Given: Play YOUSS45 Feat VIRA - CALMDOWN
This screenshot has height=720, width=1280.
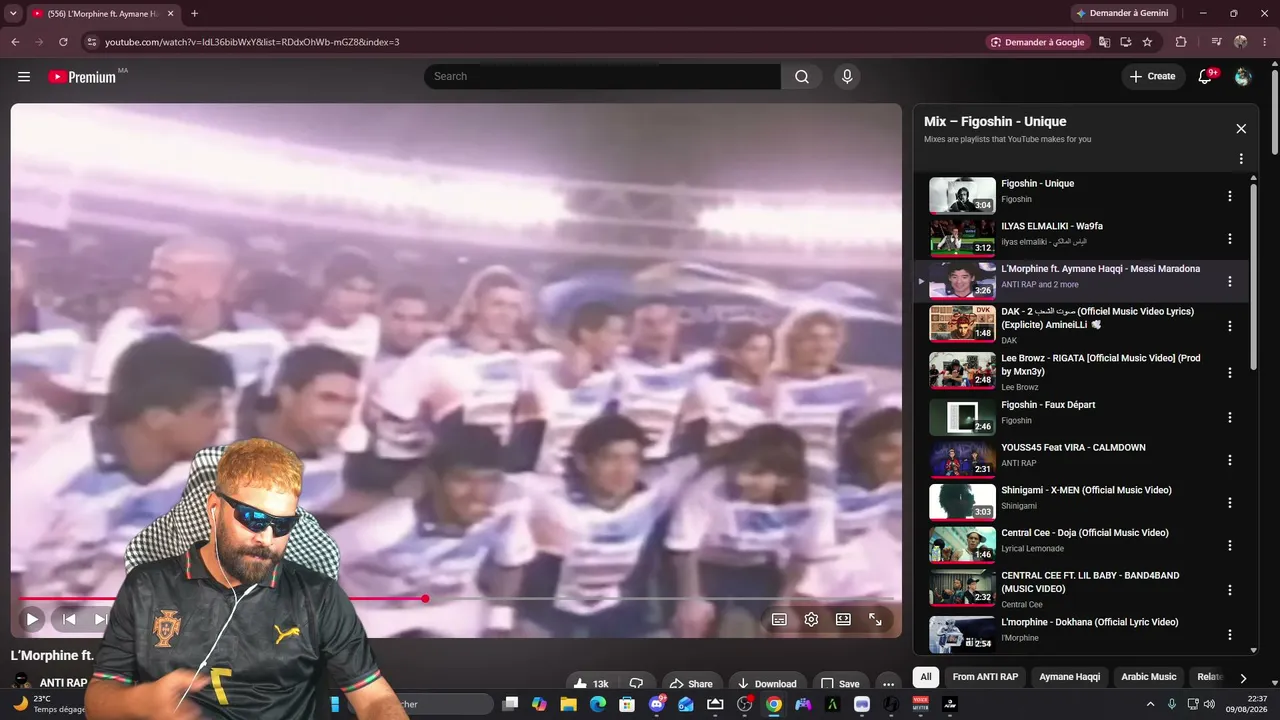Looking at the screenshot, I should [x=962, y=460].
